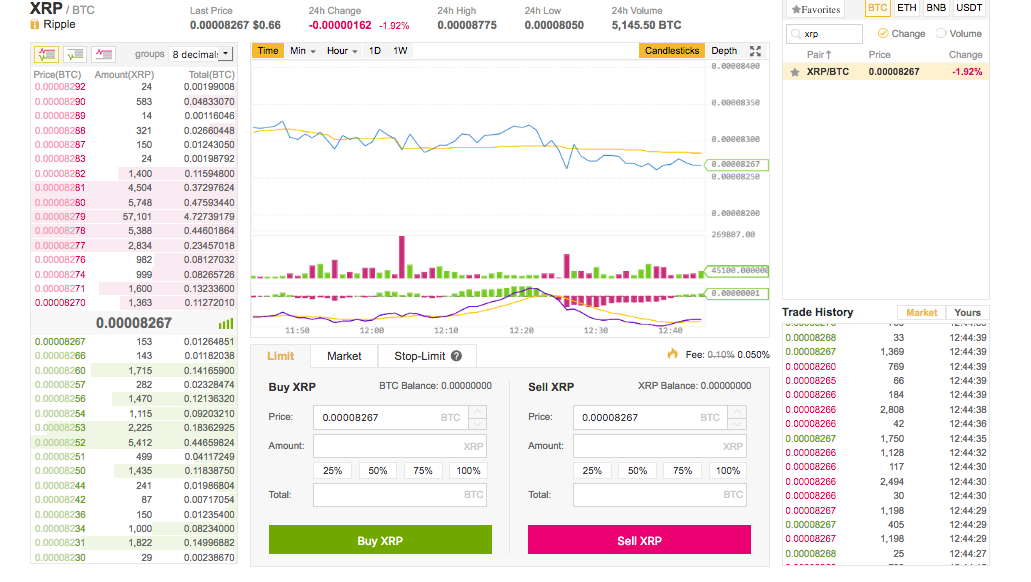The image size is (1031, 582).
Task: Set sell amount to 25%
Action: pyautogui.click(x=592, y=470)
